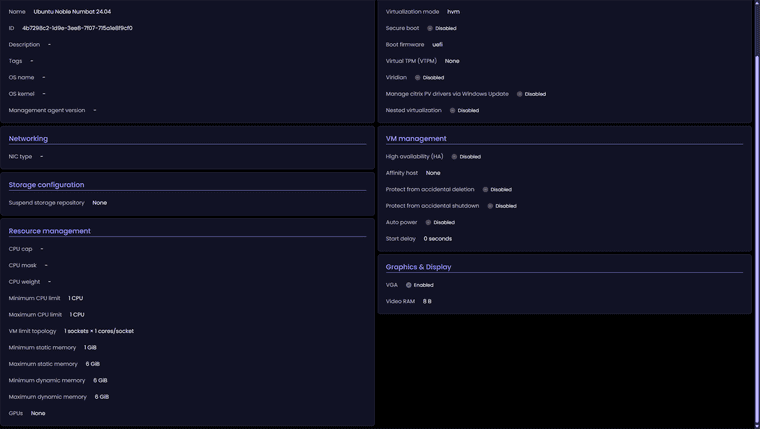The image size is (760, 429).
Task: Click the Resource management section heading
Action: coord(49,231)
